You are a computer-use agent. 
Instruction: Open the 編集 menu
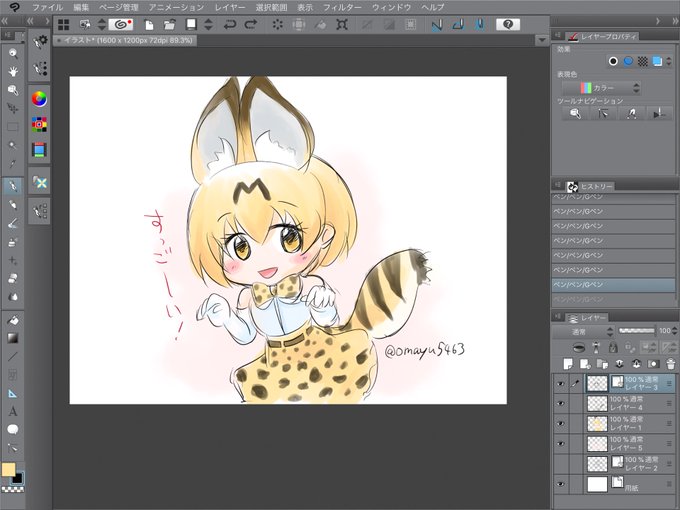(x=81, y=7)
